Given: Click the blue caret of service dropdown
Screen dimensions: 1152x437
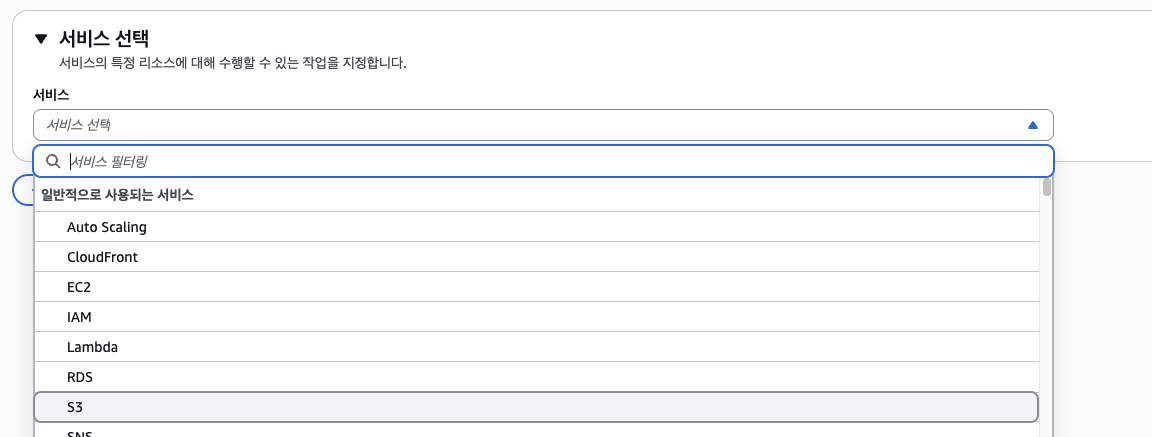Looking at the screenshot, I should tap(1033, 125).
